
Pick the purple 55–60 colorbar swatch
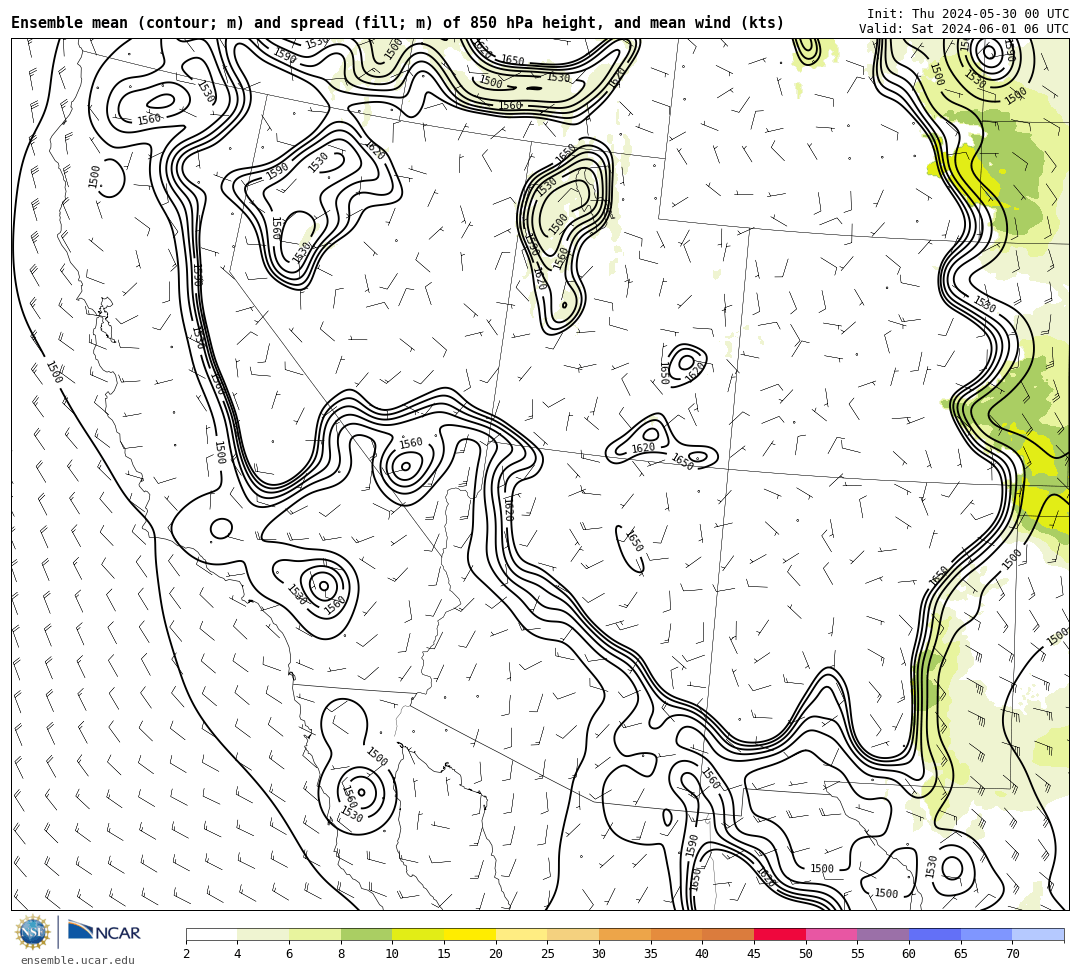[883, 934]
